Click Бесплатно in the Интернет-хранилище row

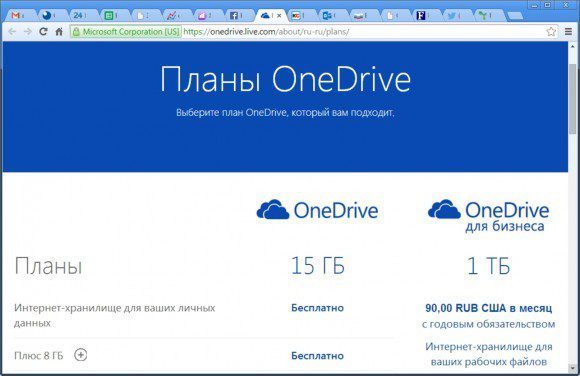(x=317, y=308)
